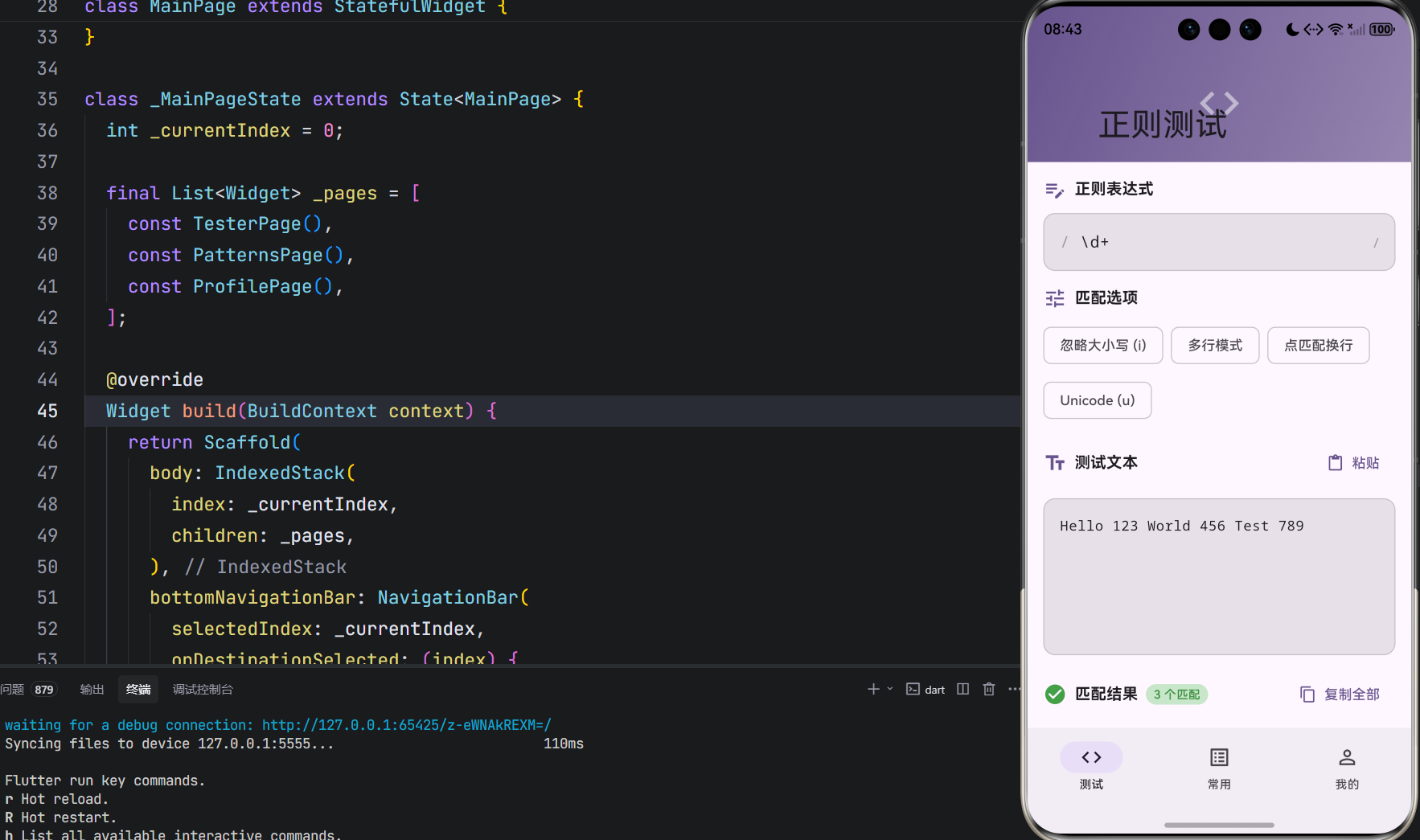Viewport: 1420px width, 840px height.
Task: Click 'R Hot restart.' line in terminal
Action: (61, 817)
